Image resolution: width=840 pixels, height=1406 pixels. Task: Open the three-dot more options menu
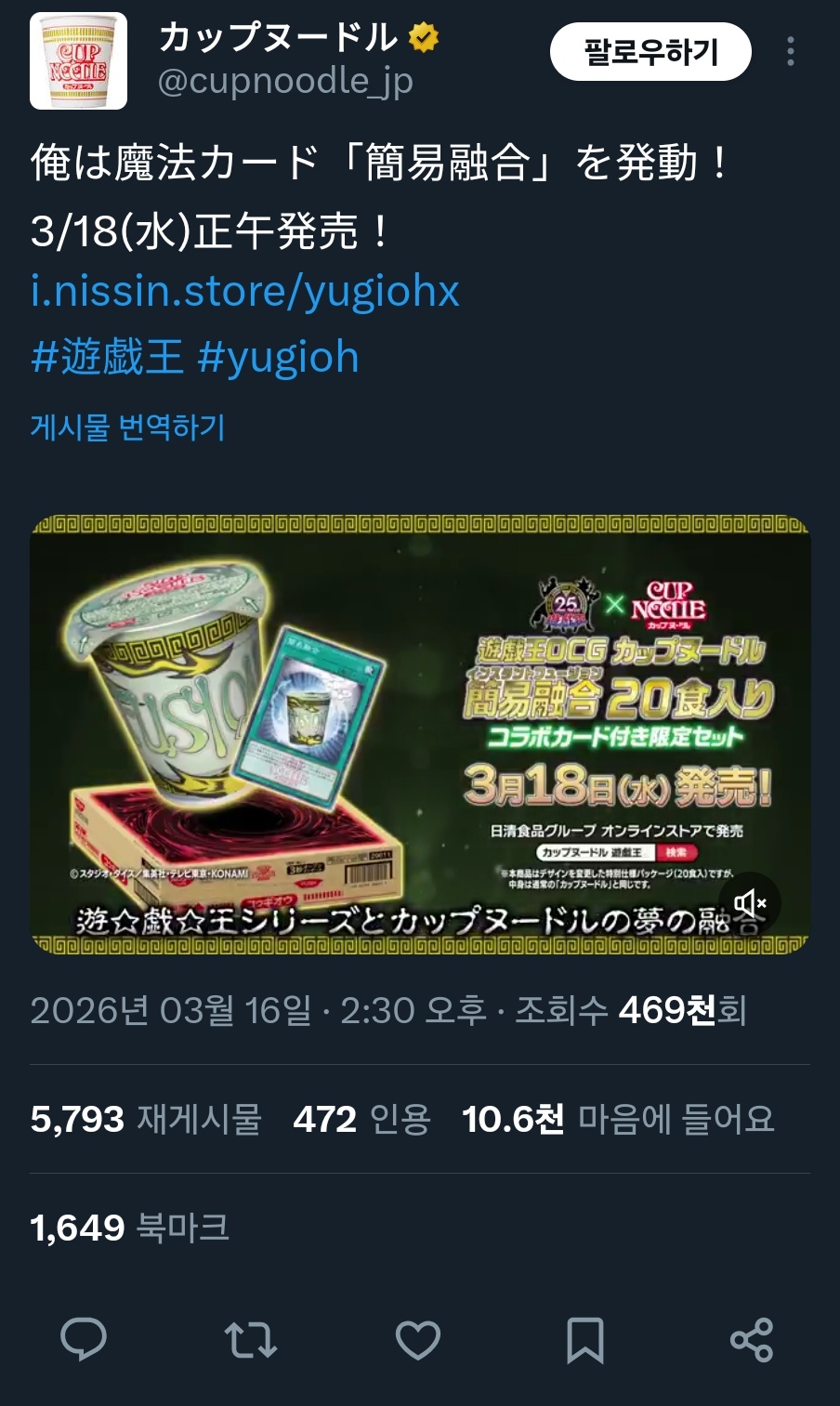pyautogui.click(x=791, y=51)
